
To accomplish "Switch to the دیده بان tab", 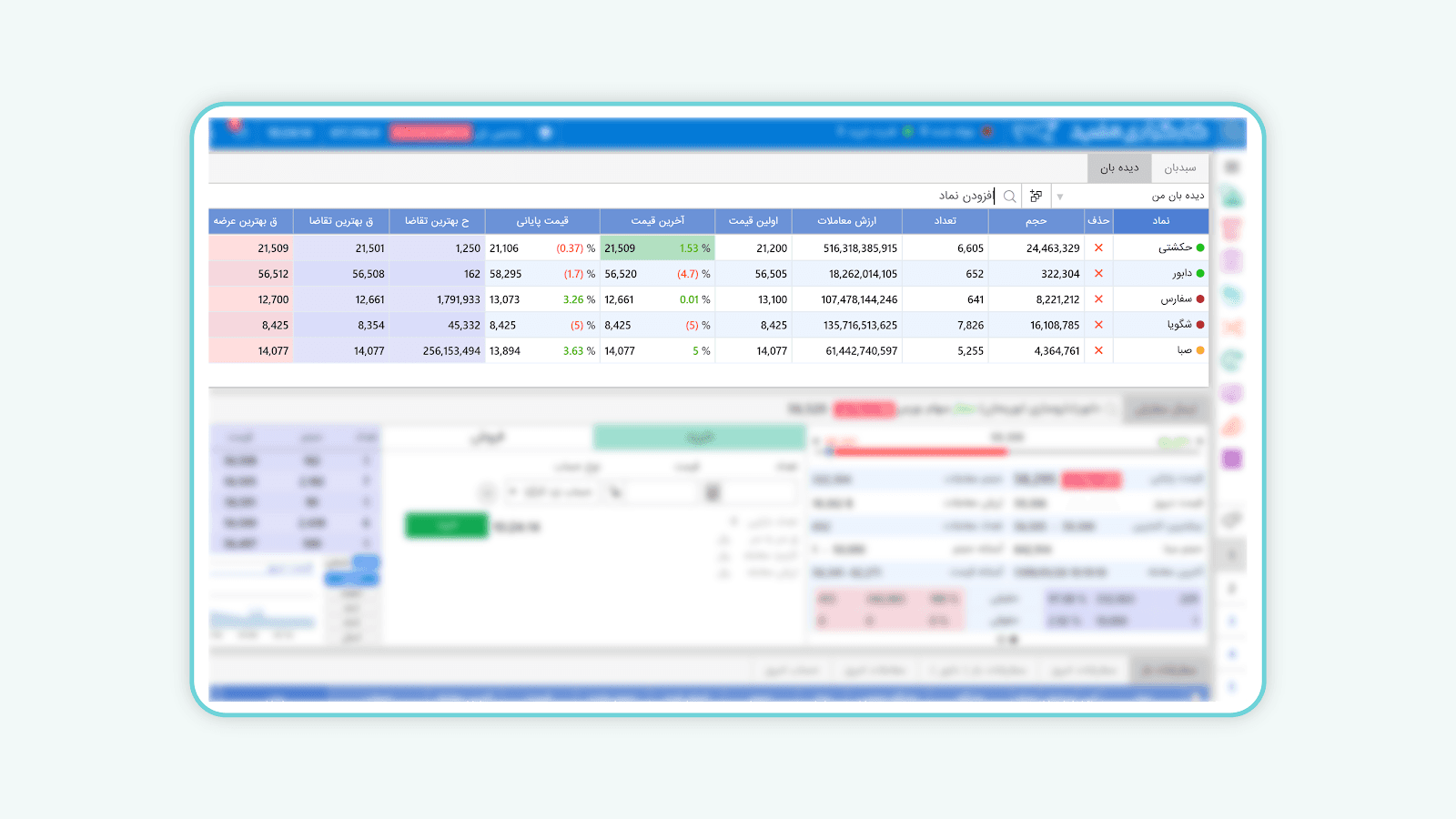I will click(x=1119, y=167).
